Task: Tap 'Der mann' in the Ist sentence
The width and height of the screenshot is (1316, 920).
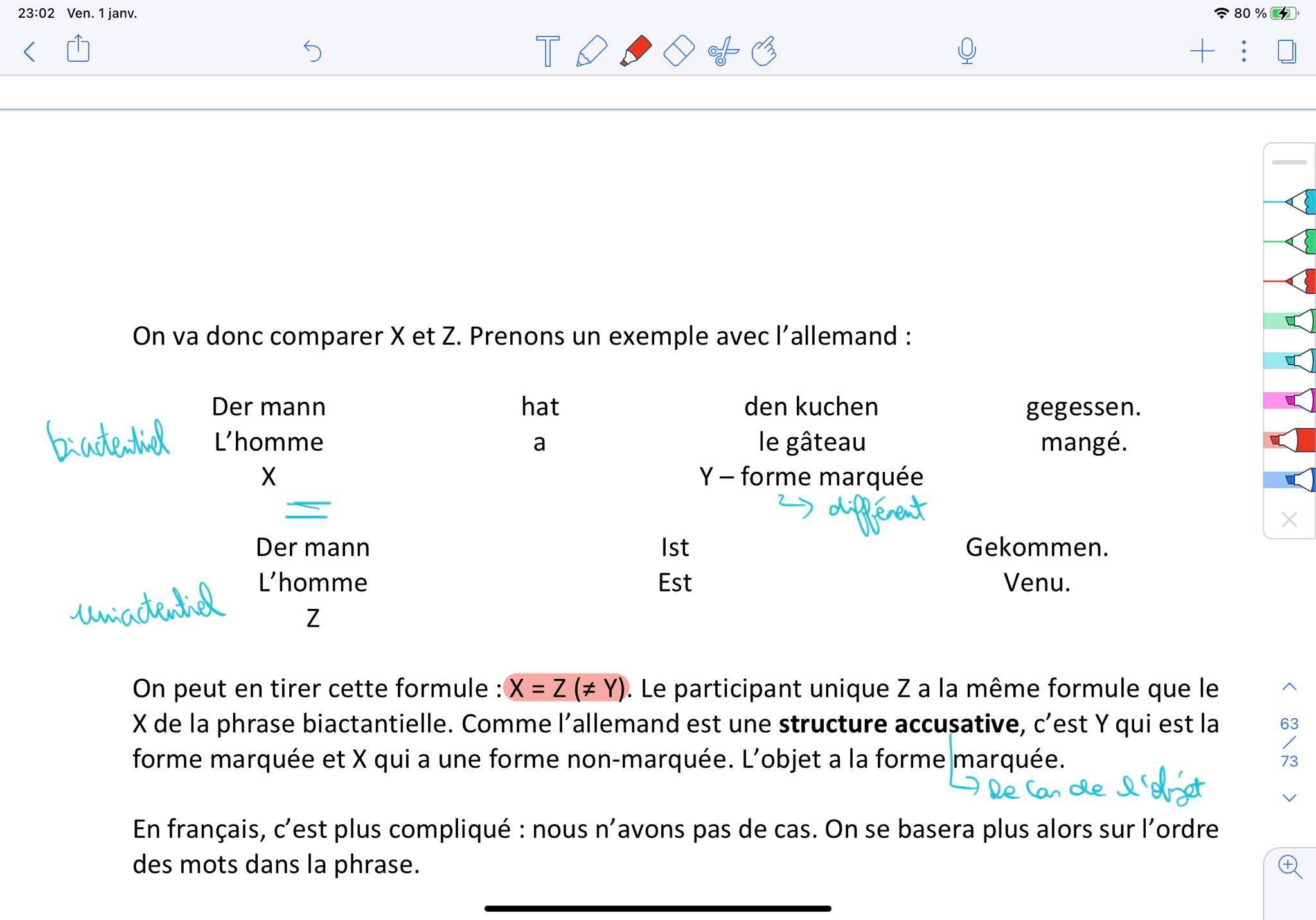Action: pos(313,547)
